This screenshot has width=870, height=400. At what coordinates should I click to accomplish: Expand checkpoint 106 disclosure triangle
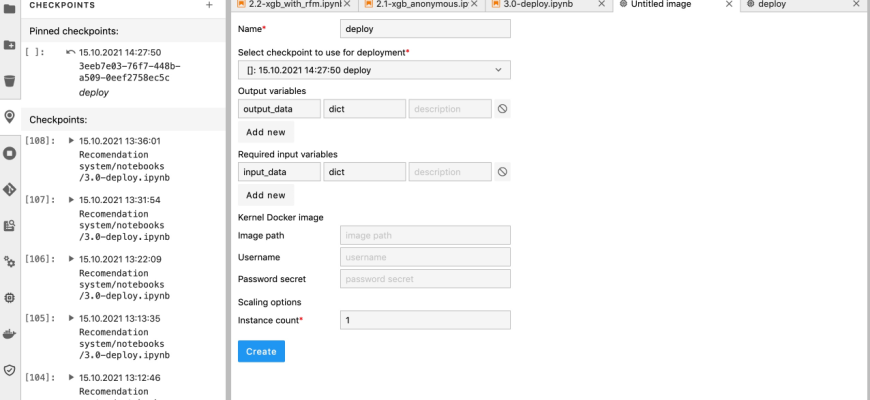[x=70, y=259]
